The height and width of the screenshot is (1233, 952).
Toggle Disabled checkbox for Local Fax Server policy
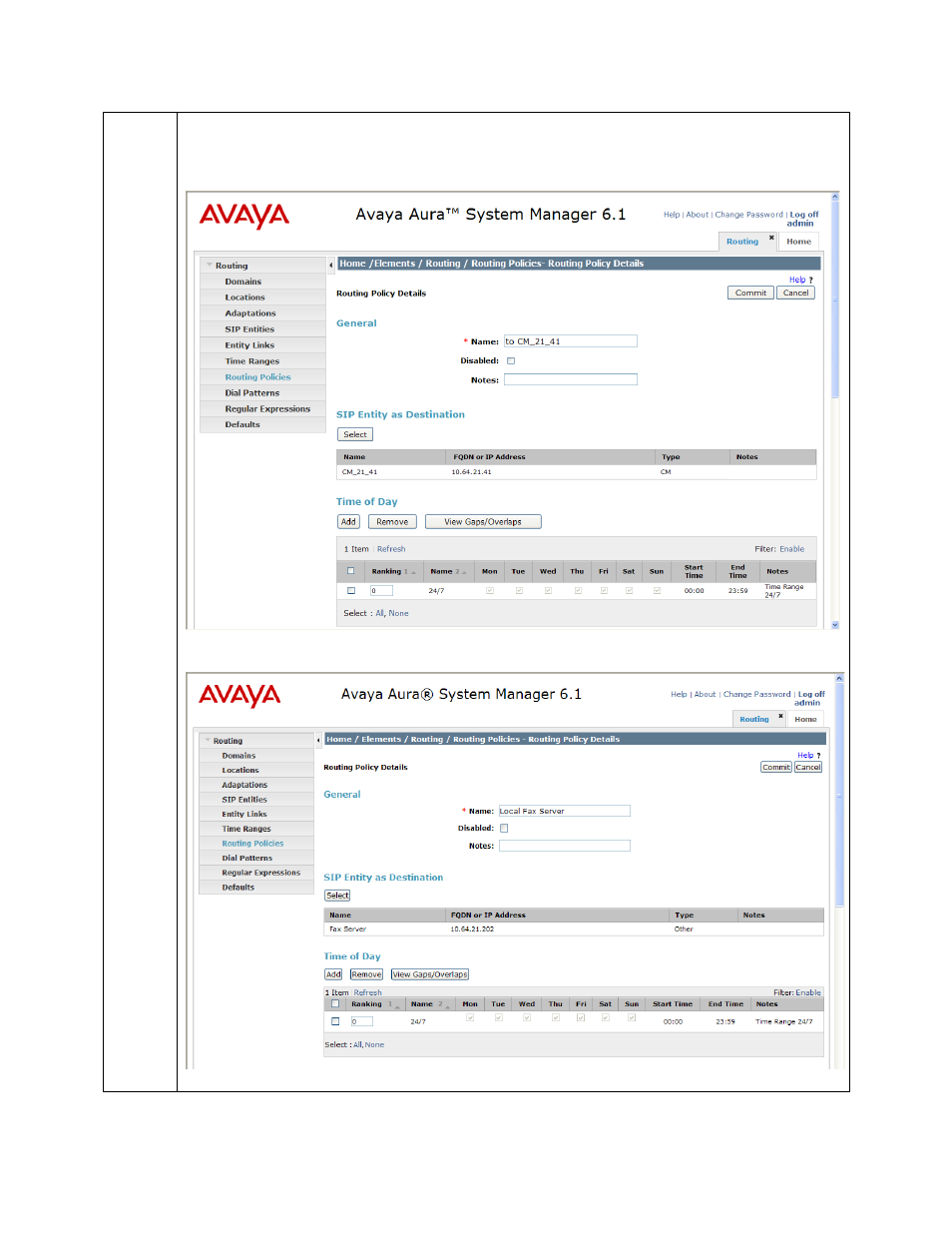point(504,829)
